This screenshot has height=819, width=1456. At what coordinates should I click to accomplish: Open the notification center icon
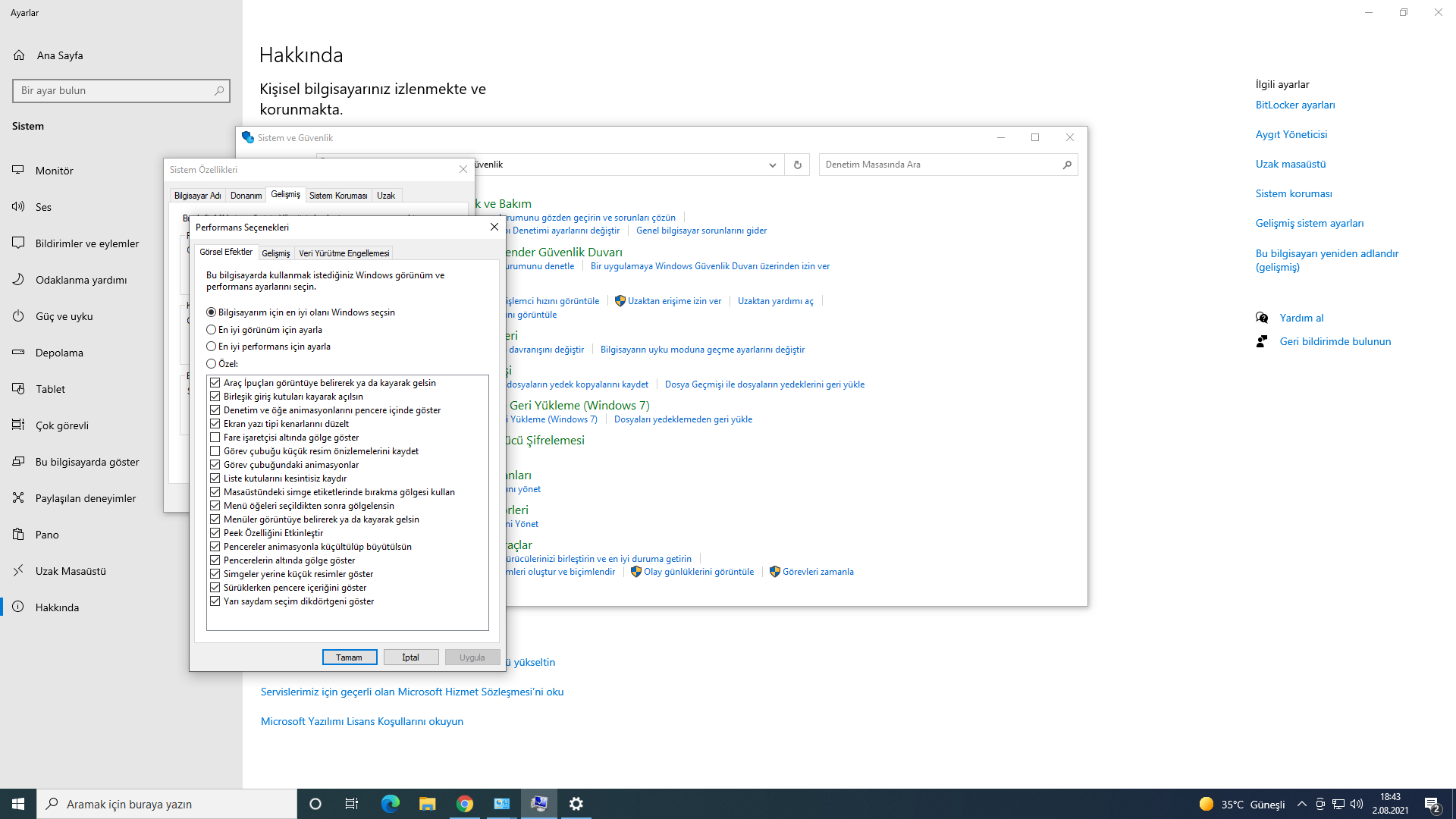(x=1432, y=804)
